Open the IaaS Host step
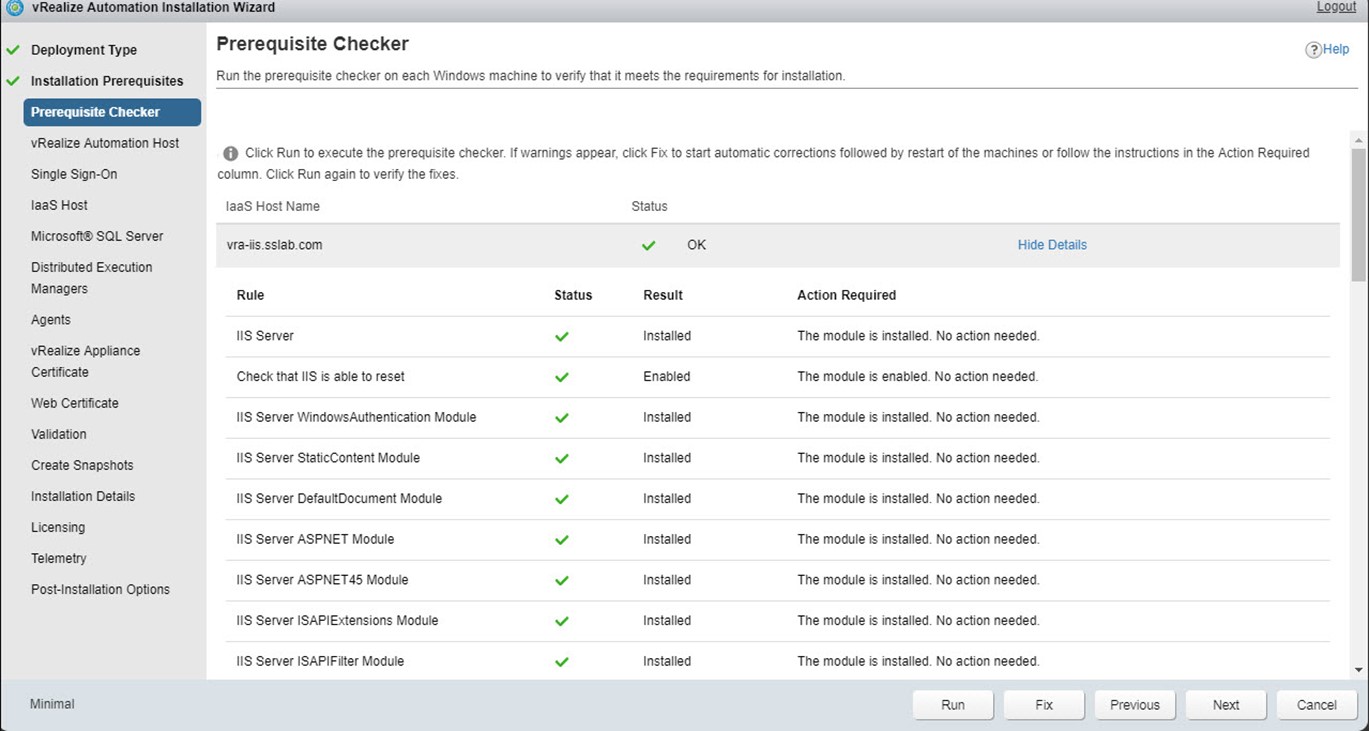 click(x=59, y=205)
